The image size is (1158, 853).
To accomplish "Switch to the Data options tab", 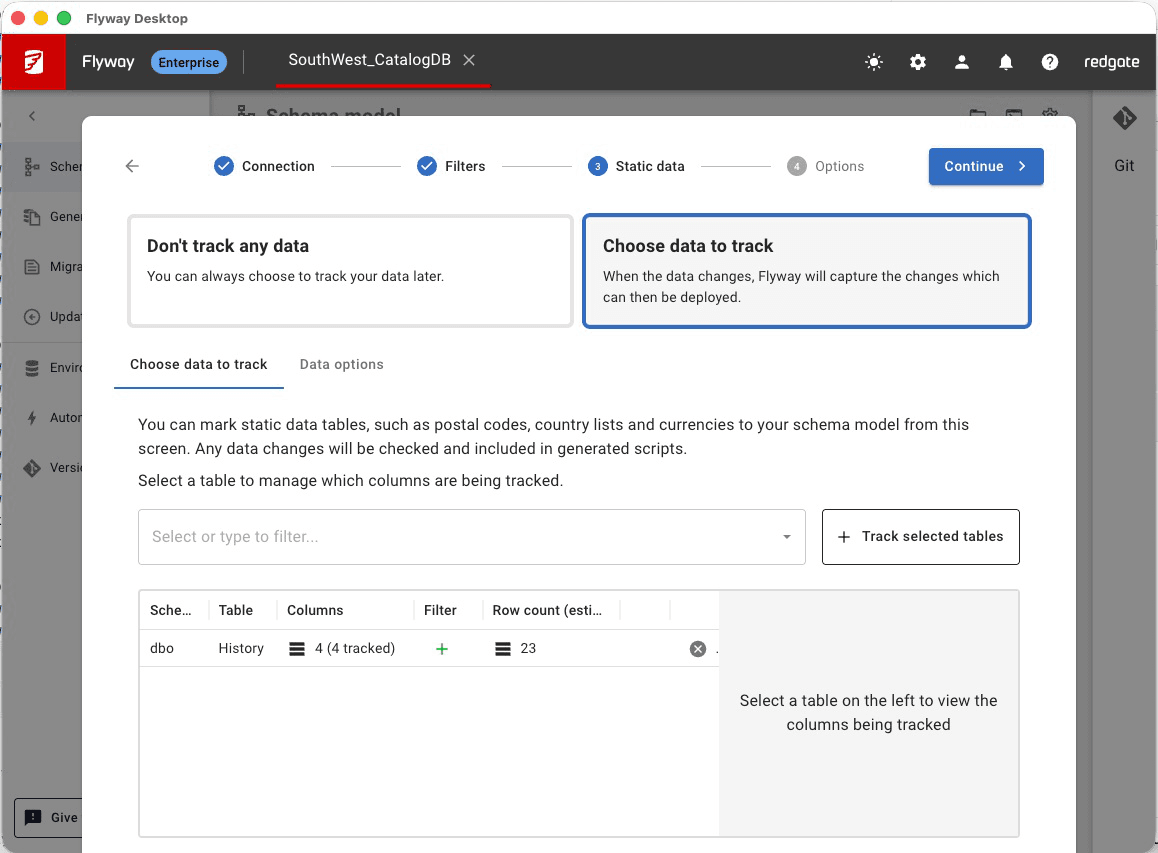I will point(342,365).
